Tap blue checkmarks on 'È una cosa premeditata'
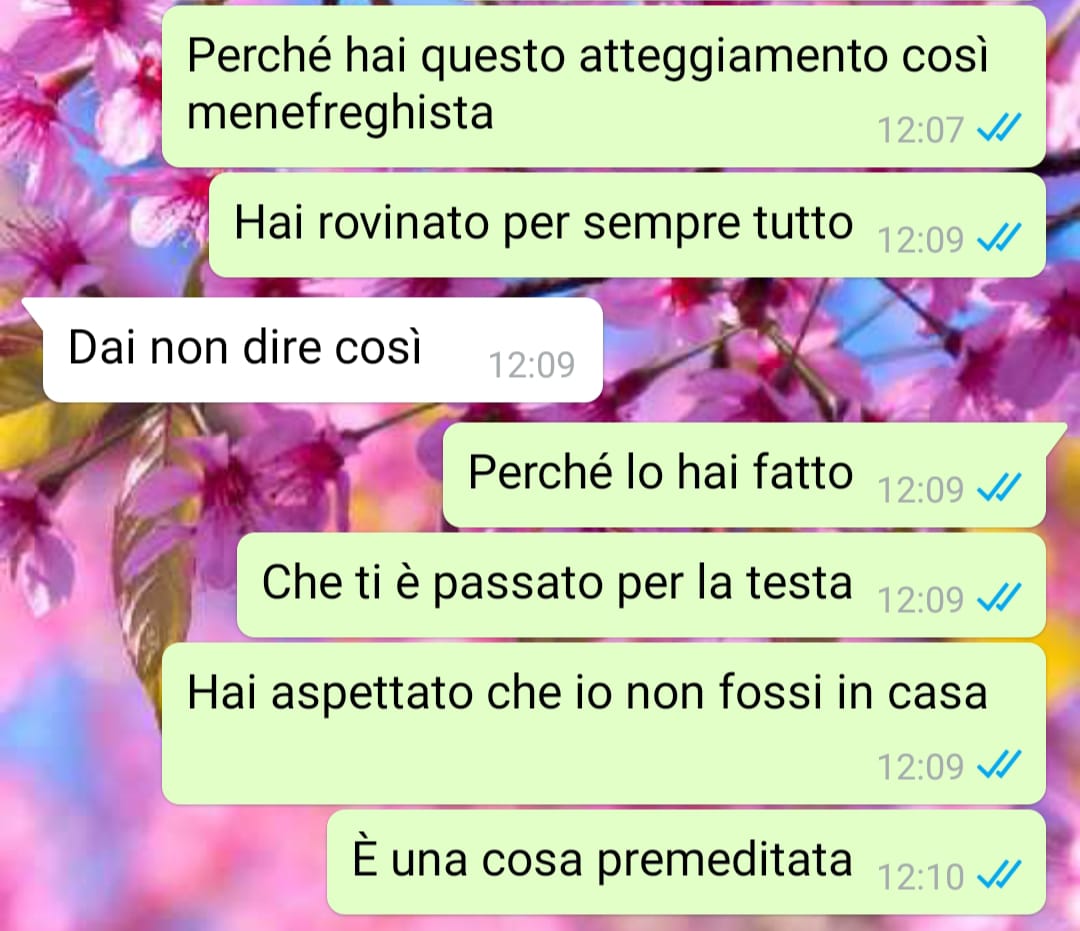Viewport: 1080px width, 931px height. [x=999, y=876]
